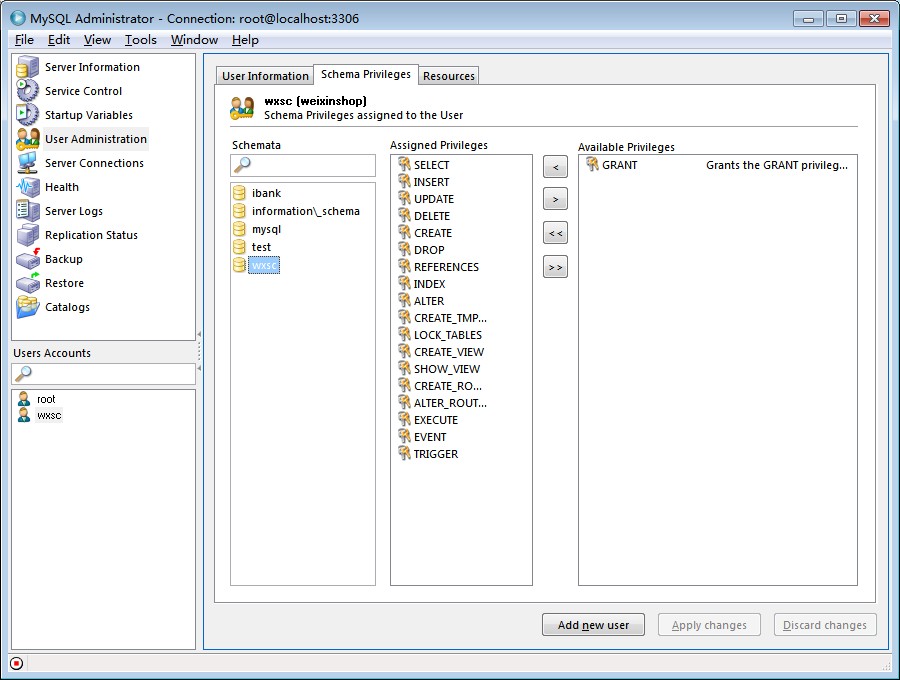The image size is (900, 680).
Task: Switch to the Resources tab
Action: 449,76
